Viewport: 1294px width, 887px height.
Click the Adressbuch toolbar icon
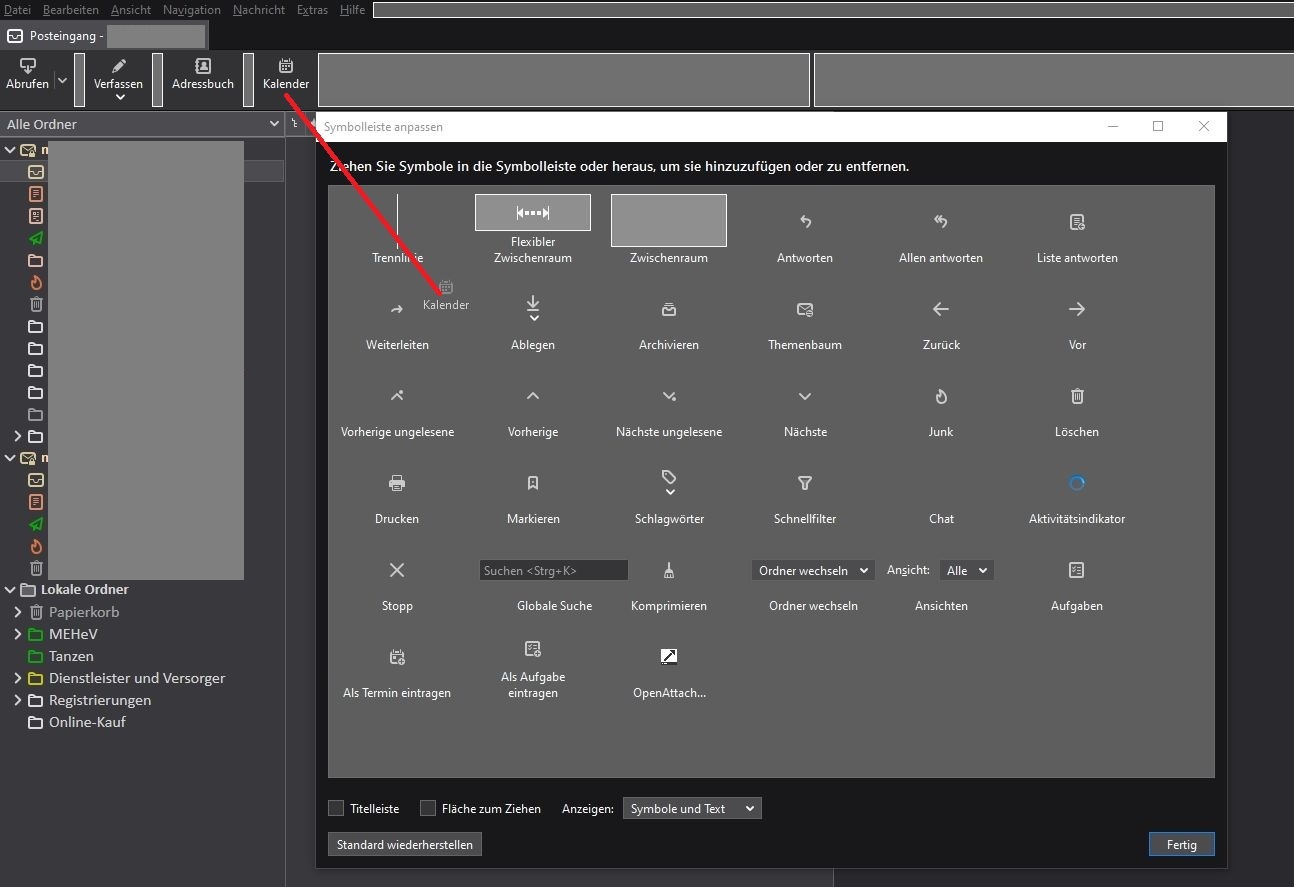pos(203,67)
